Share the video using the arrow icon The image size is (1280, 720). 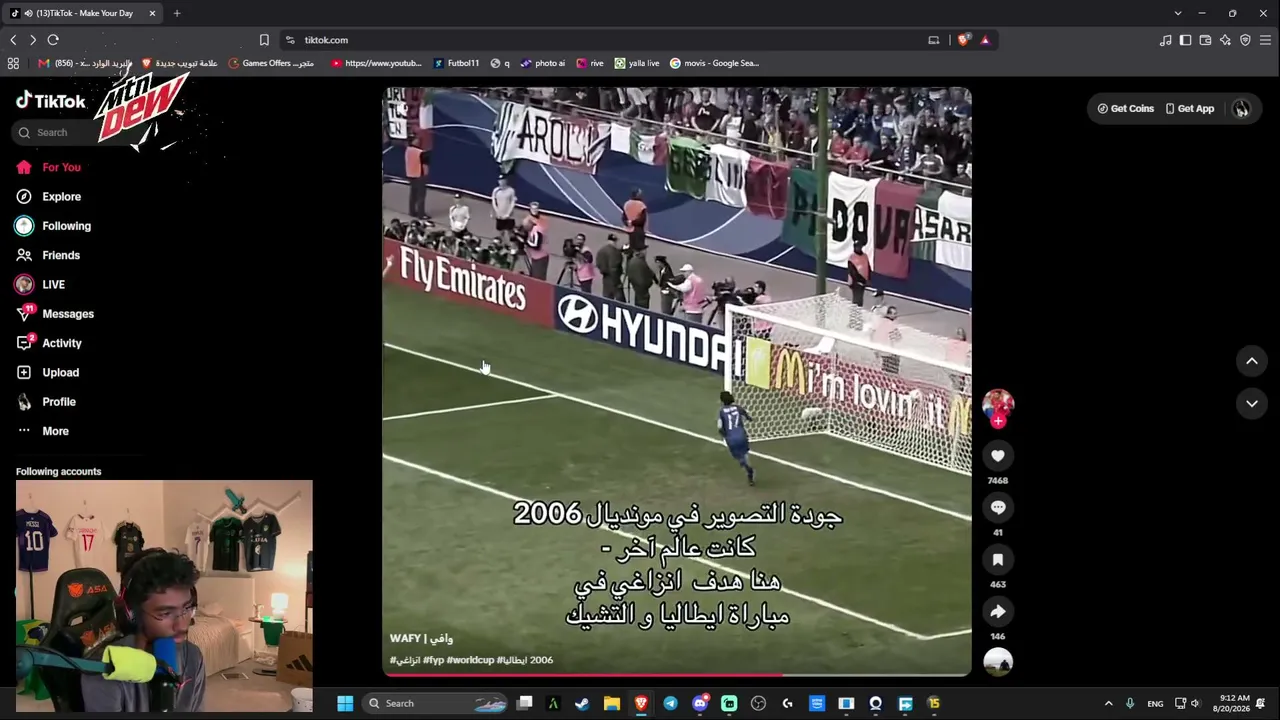click(x=997, y=612)
